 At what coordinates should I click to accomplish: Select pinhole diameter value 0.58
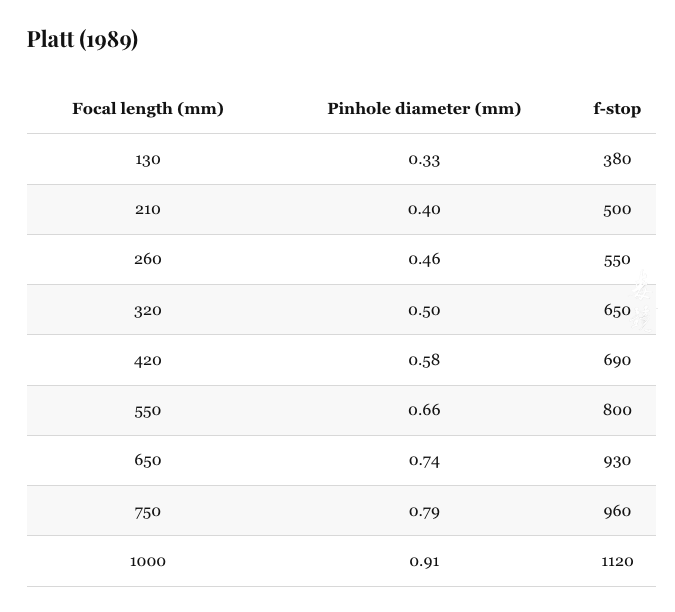tap(424, 360)
